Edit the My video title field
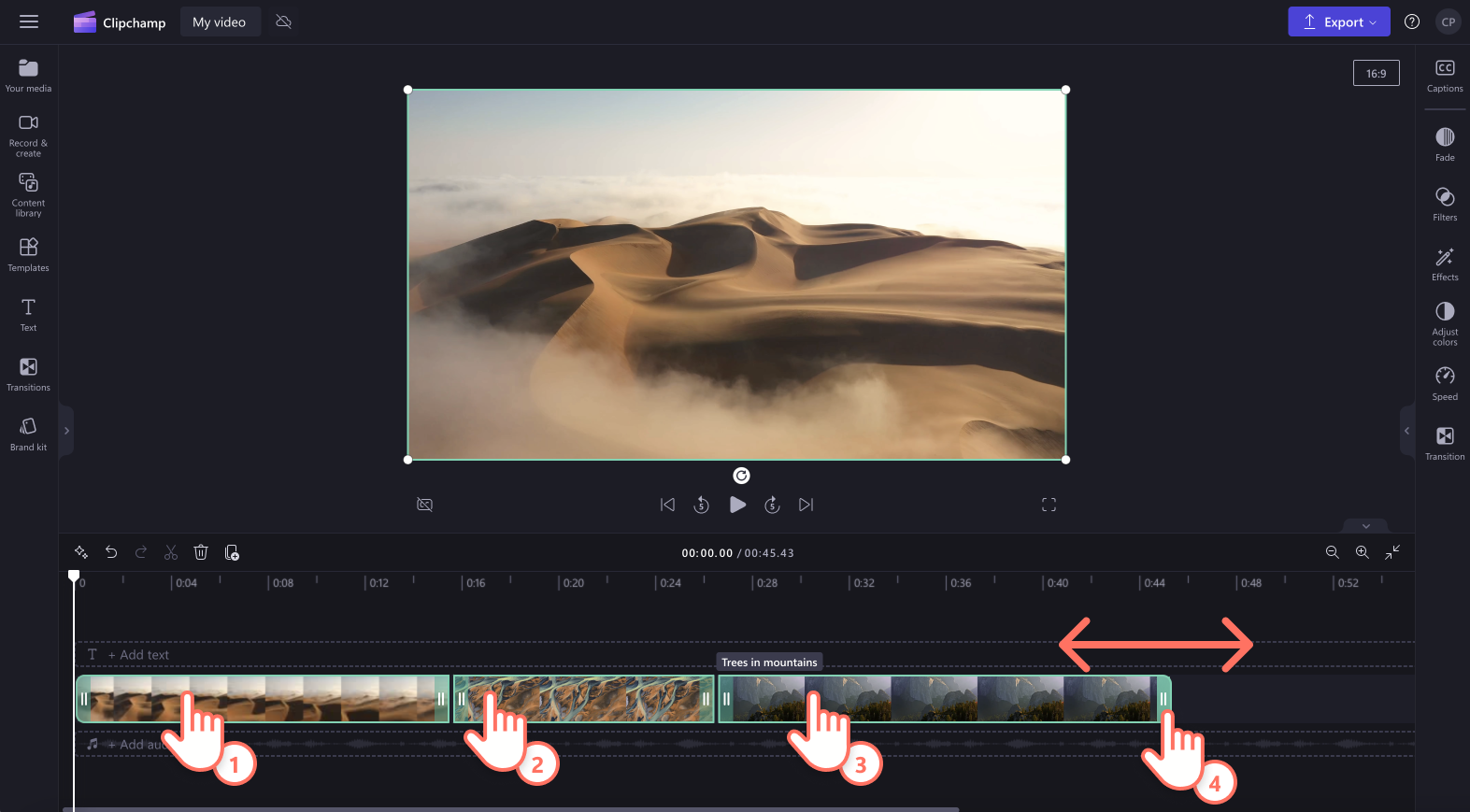Screen dimensions: 1470x812 (220, 22)
